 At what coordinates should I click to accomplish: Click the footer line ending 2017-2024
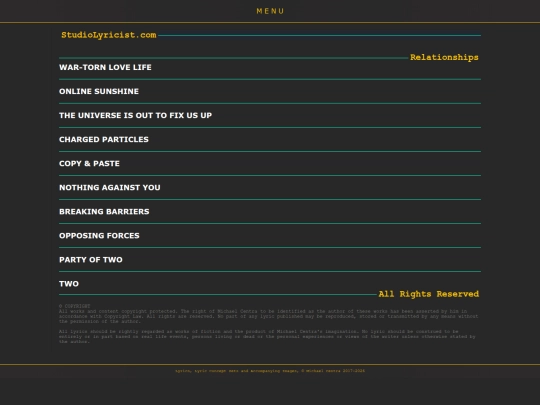pyautogui.click(x=270, y=371)
